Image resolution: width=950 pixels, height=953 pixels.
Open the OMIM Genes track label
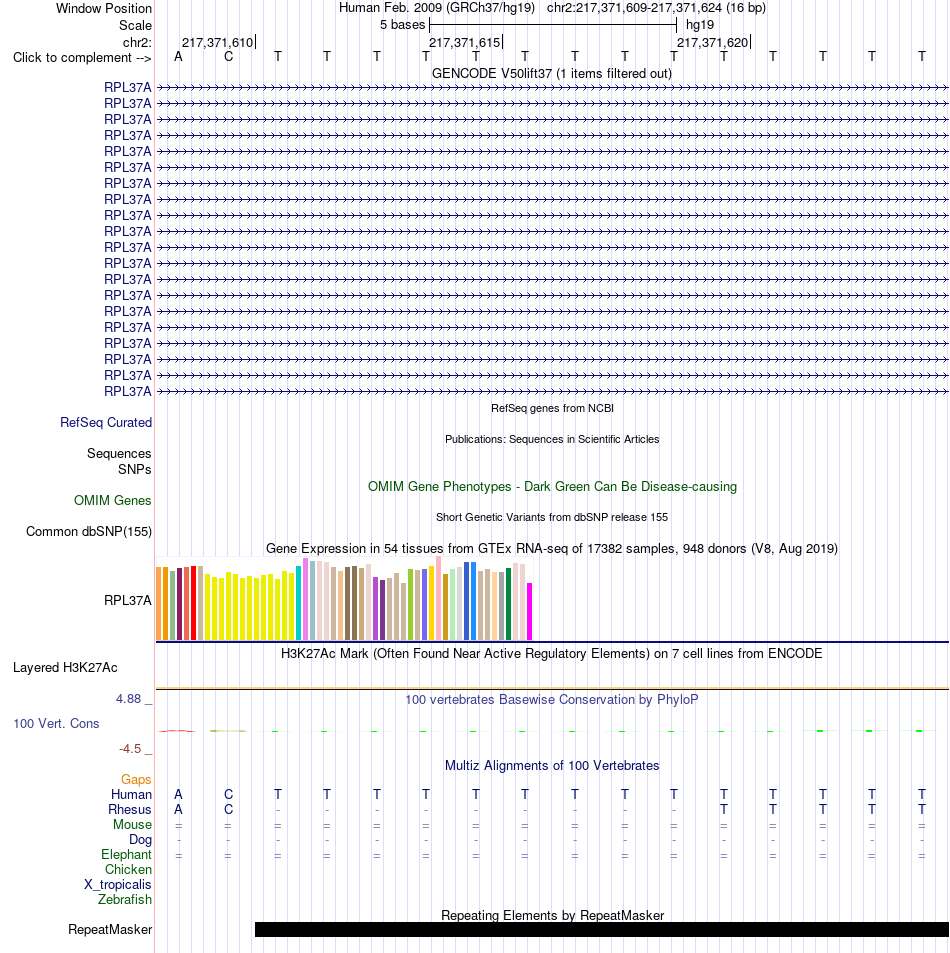point(112,500)
